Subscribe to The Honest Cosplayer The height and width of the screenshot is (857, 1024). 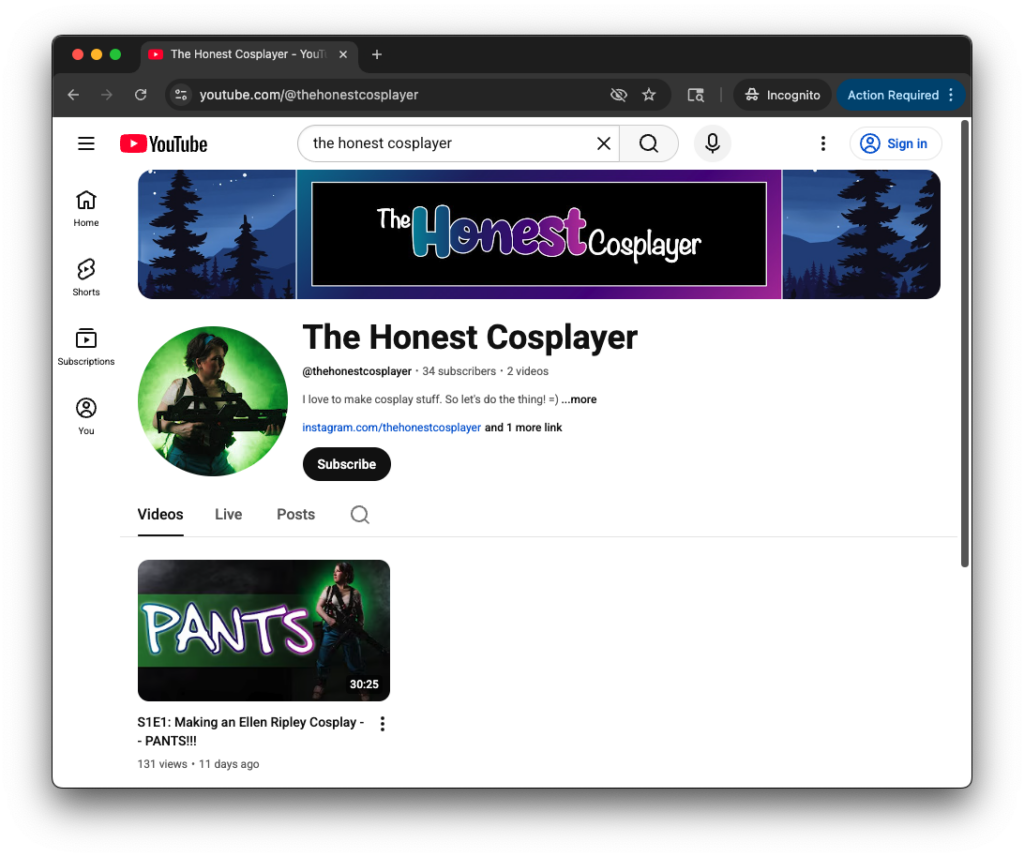click(x=346, y=464)
